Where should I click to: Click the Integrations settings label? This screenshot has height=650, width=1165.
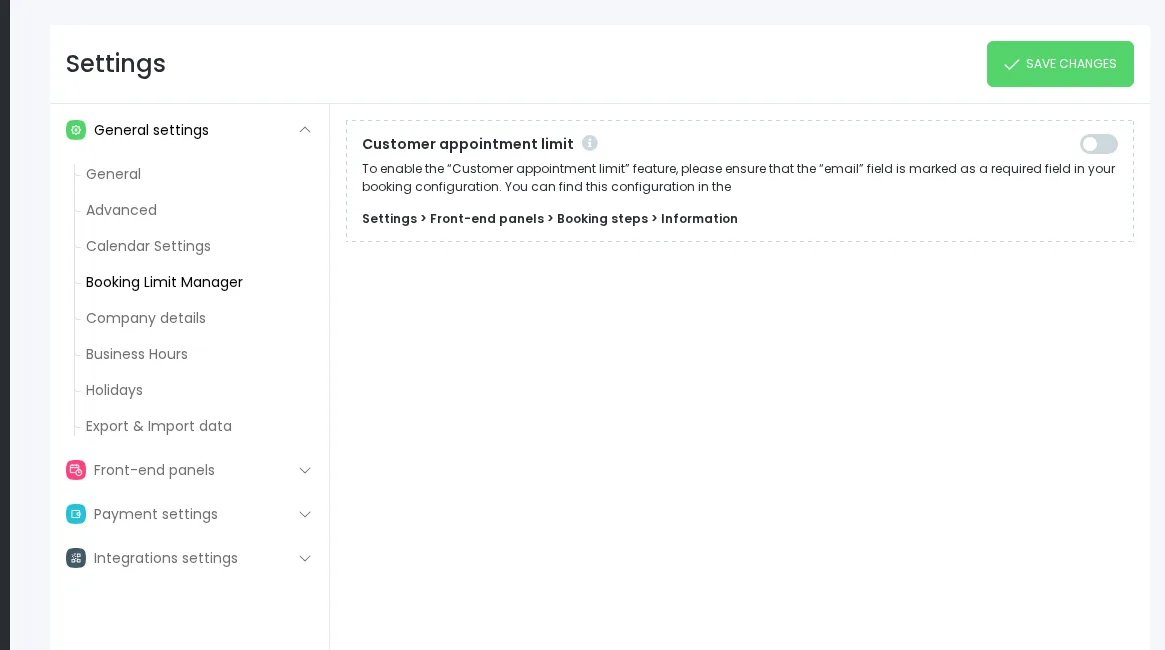point(166,558)
